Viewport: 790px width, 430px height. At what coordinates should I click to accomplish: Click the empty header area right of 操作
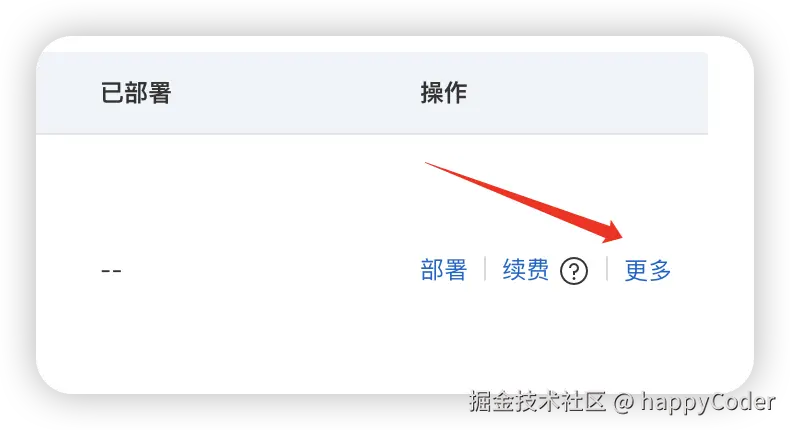coord(587,93)
